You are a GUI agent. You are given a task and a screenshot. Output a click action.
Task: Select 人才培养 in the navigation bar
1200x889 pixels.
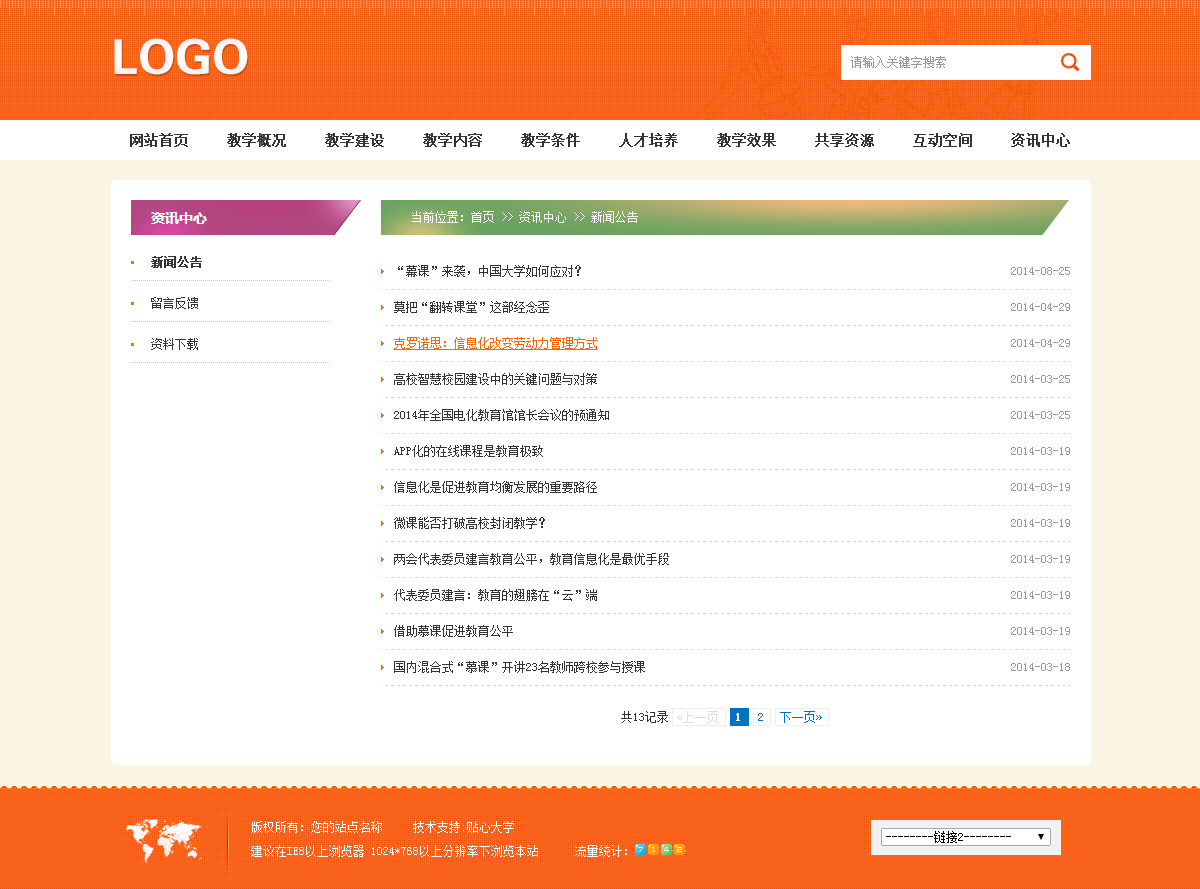click(648, 141)
